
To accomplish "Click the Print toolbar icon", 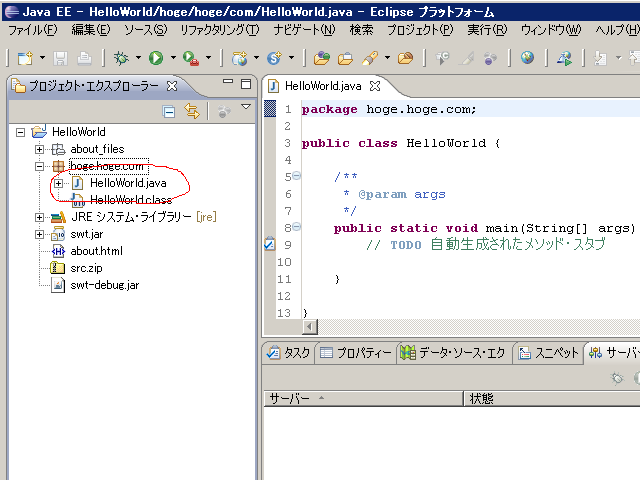I will 84,58.
